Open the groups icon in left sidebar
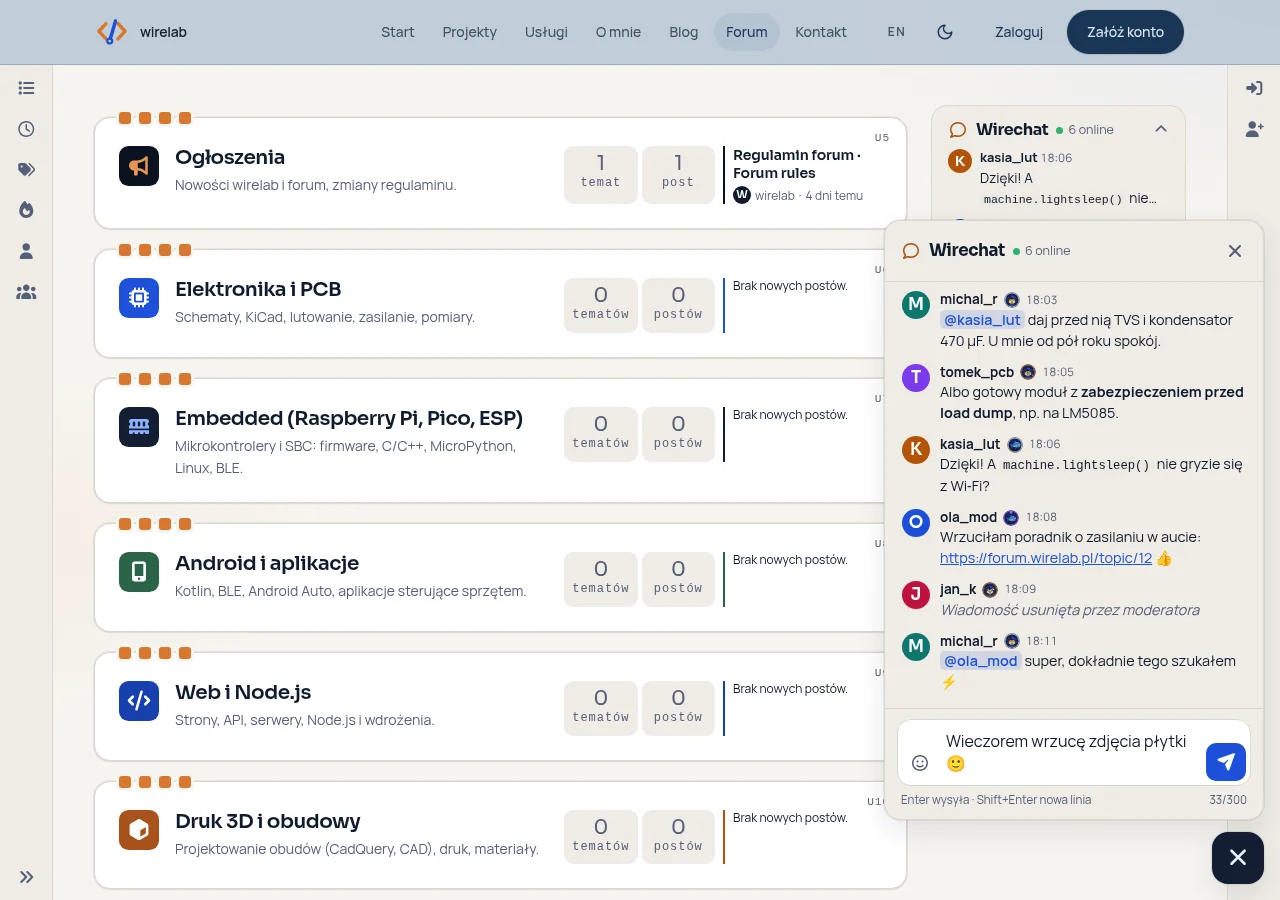This screenshot has width=1280, height=900. pos(27,292)
